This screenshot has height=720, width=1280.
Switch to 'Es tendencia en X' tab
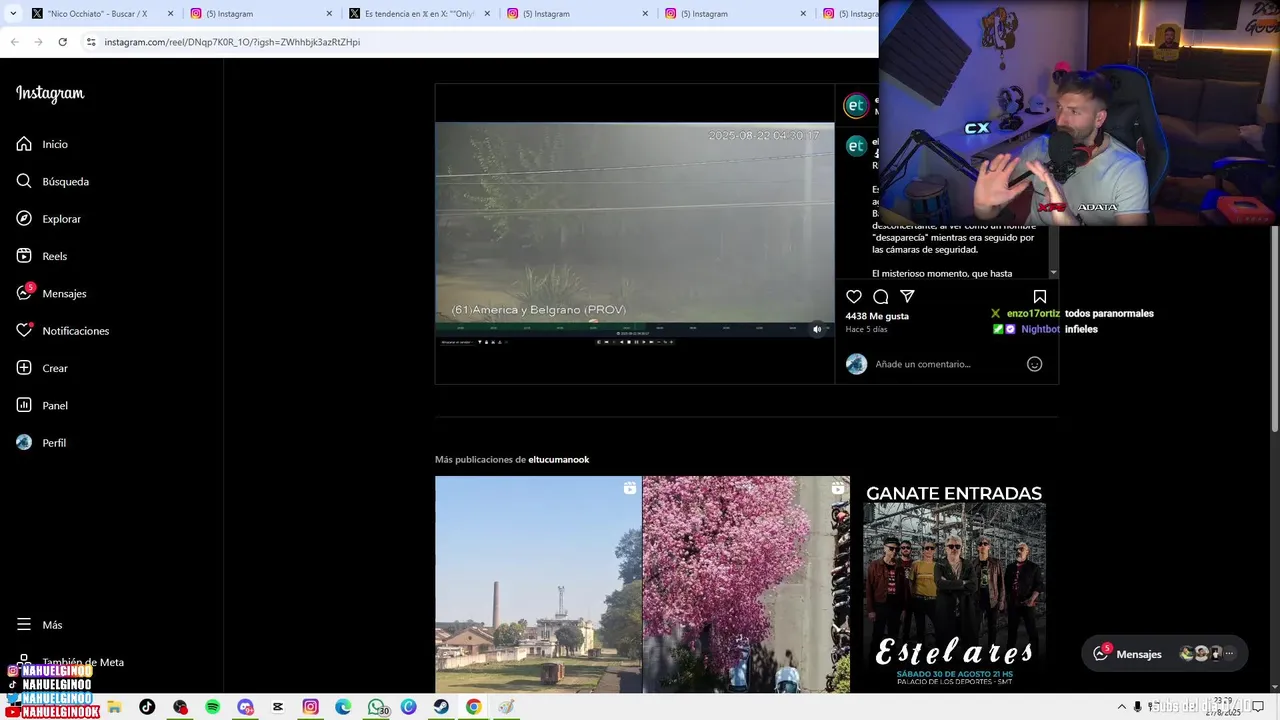[x=419, y=14]
